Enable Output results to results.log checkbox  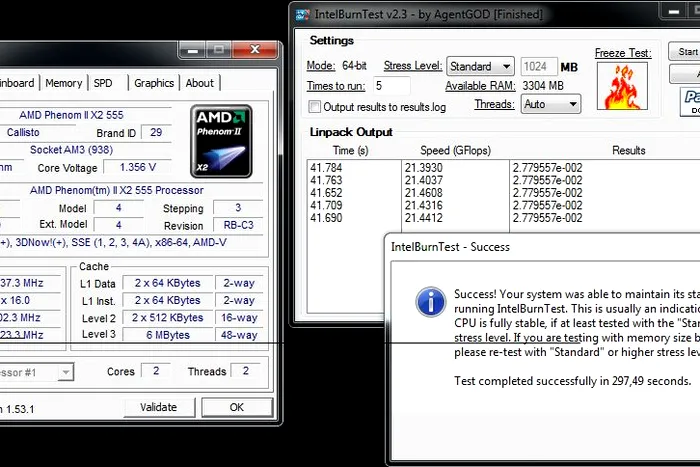[315, 106]
